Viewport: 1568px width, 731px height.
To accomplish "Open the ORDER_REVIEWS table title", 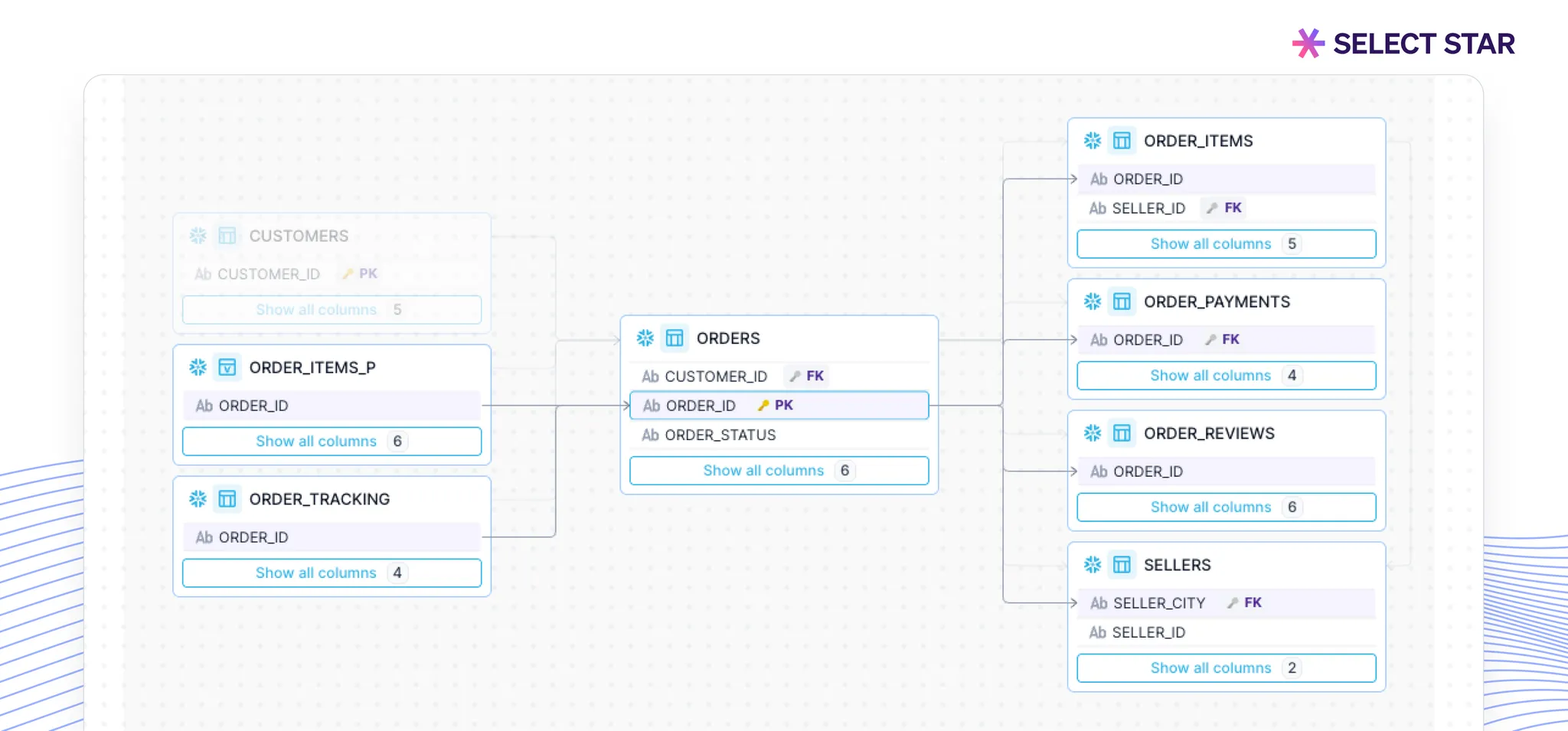I will [1209, 433].
